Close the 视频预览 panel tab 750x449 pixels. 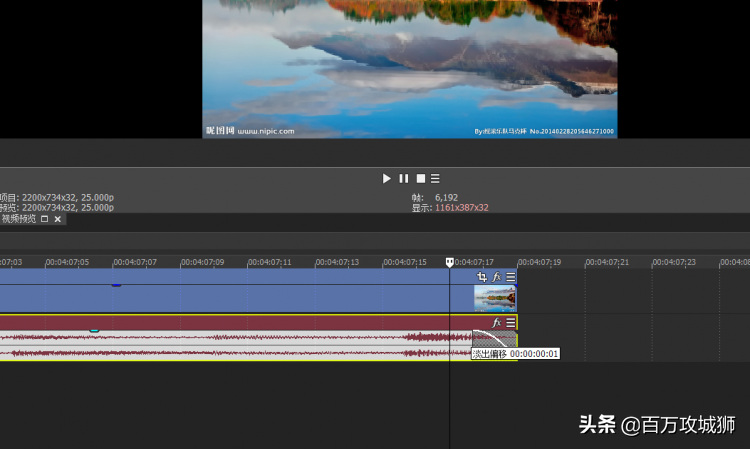click(x=57, y=218)
